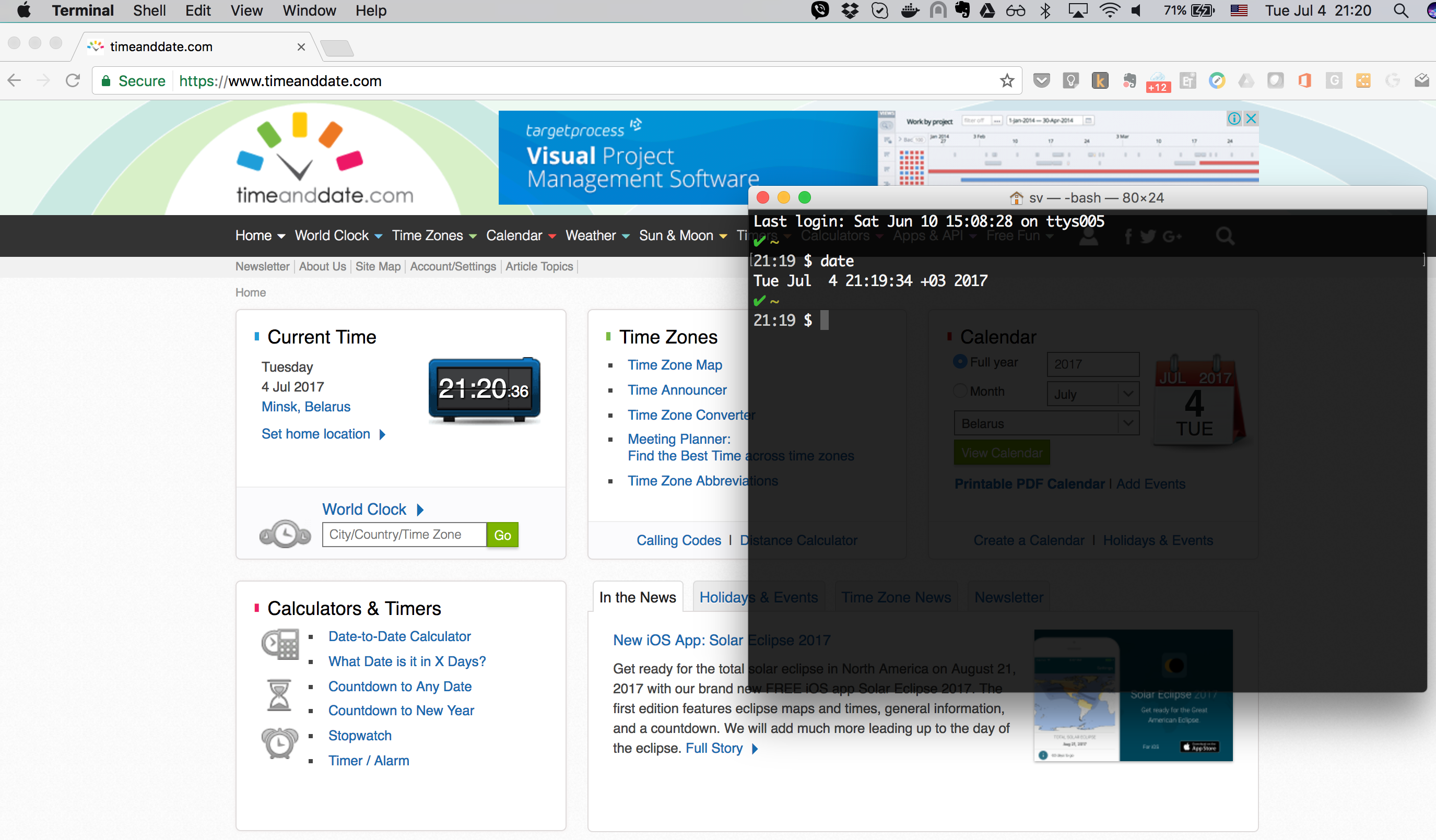Close the timeanddate.com browser tab
1436x840 pixels.
click(x=301, y=47)
